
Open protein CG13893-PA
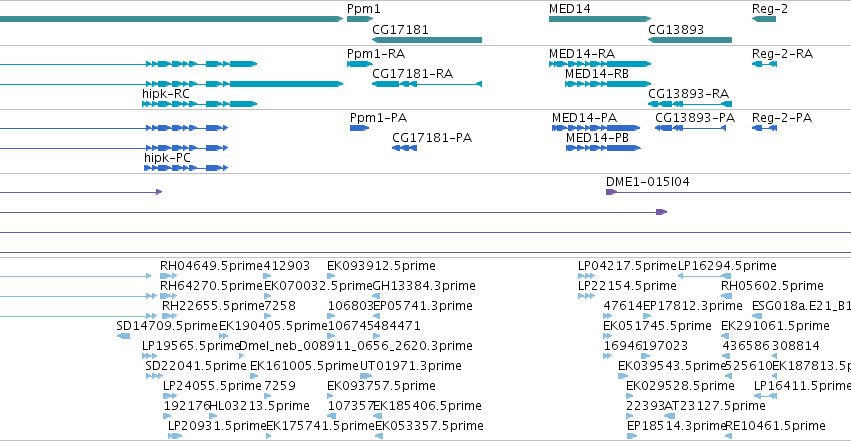[x=690, y=128]
